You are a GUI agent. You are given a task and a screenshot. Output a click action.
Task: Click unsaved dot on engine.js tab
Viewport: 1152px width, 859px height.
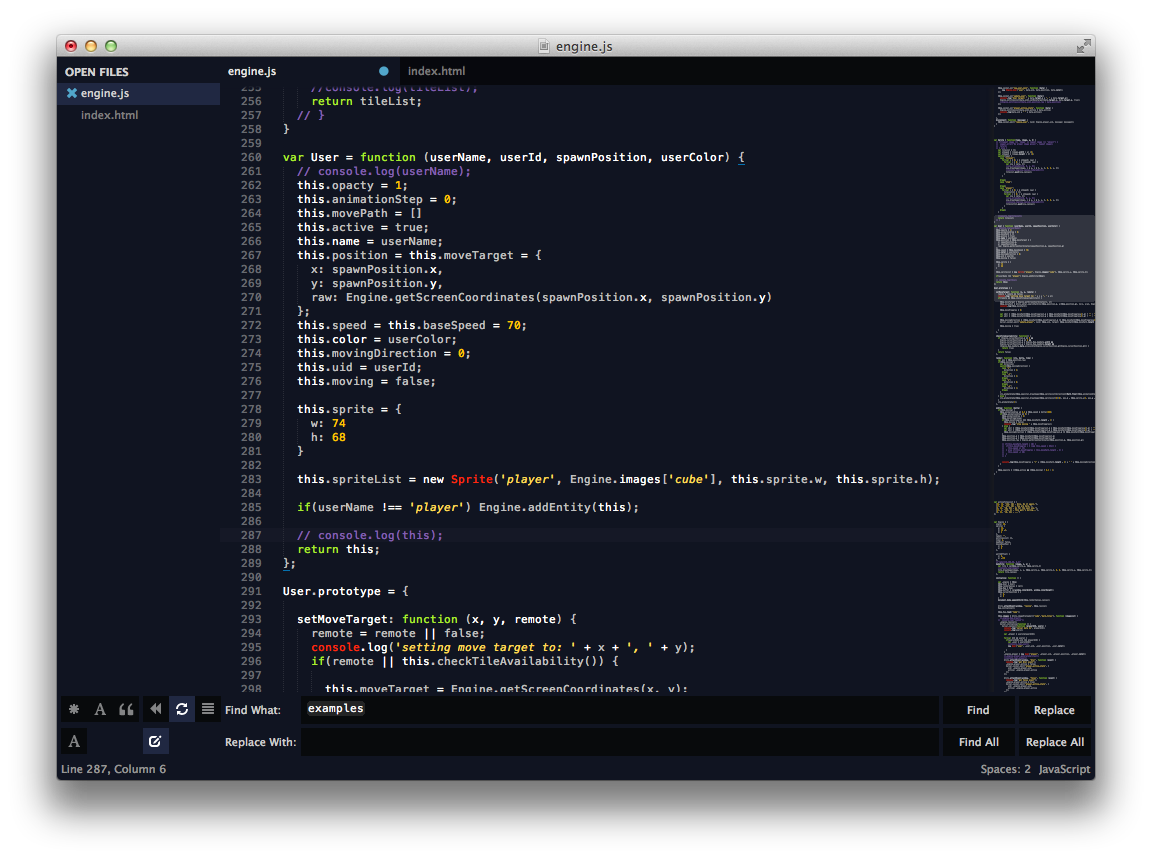[x=384, y=71]
